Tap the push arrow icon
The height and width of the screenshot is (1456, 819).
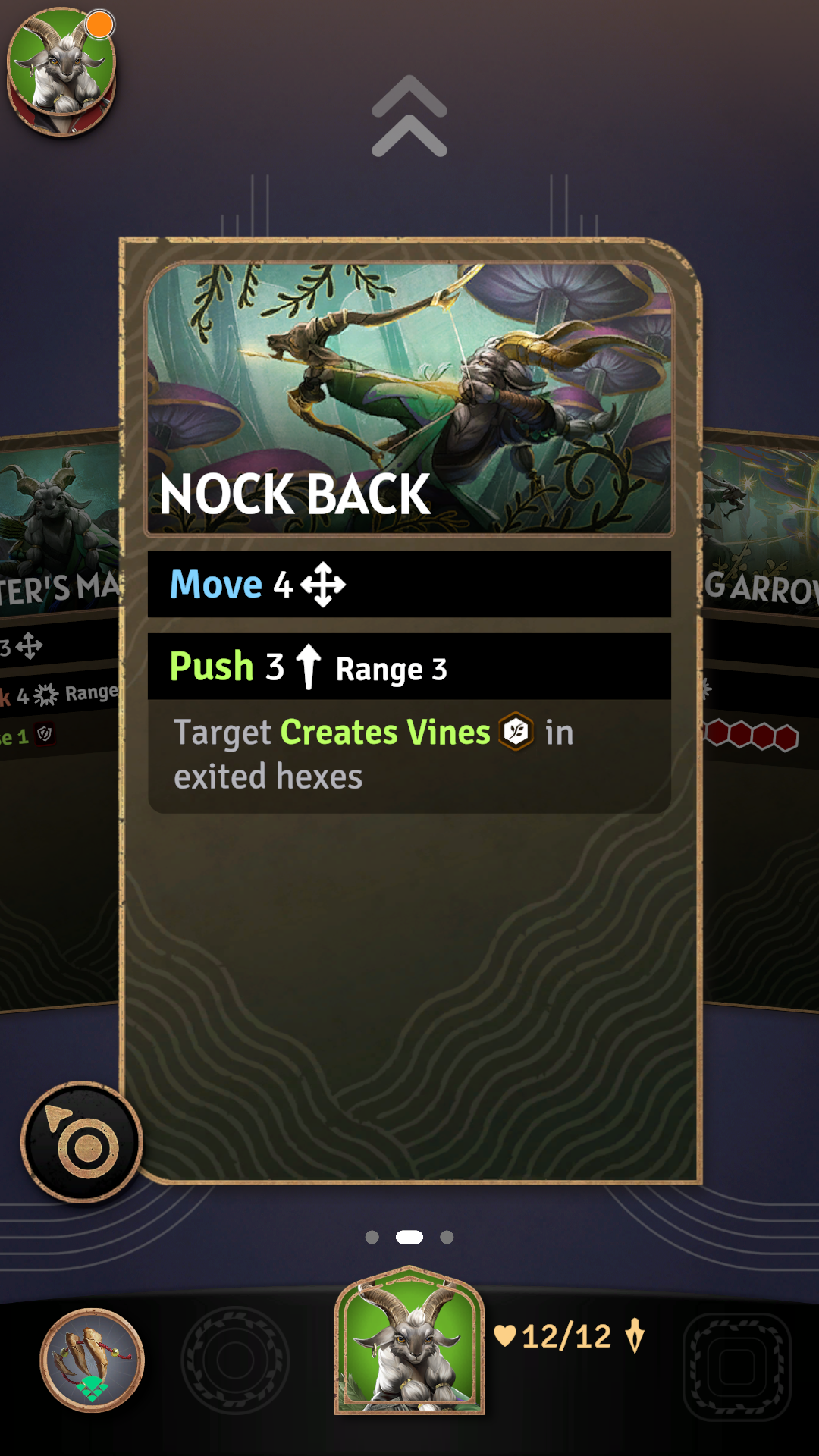[308, 666]
